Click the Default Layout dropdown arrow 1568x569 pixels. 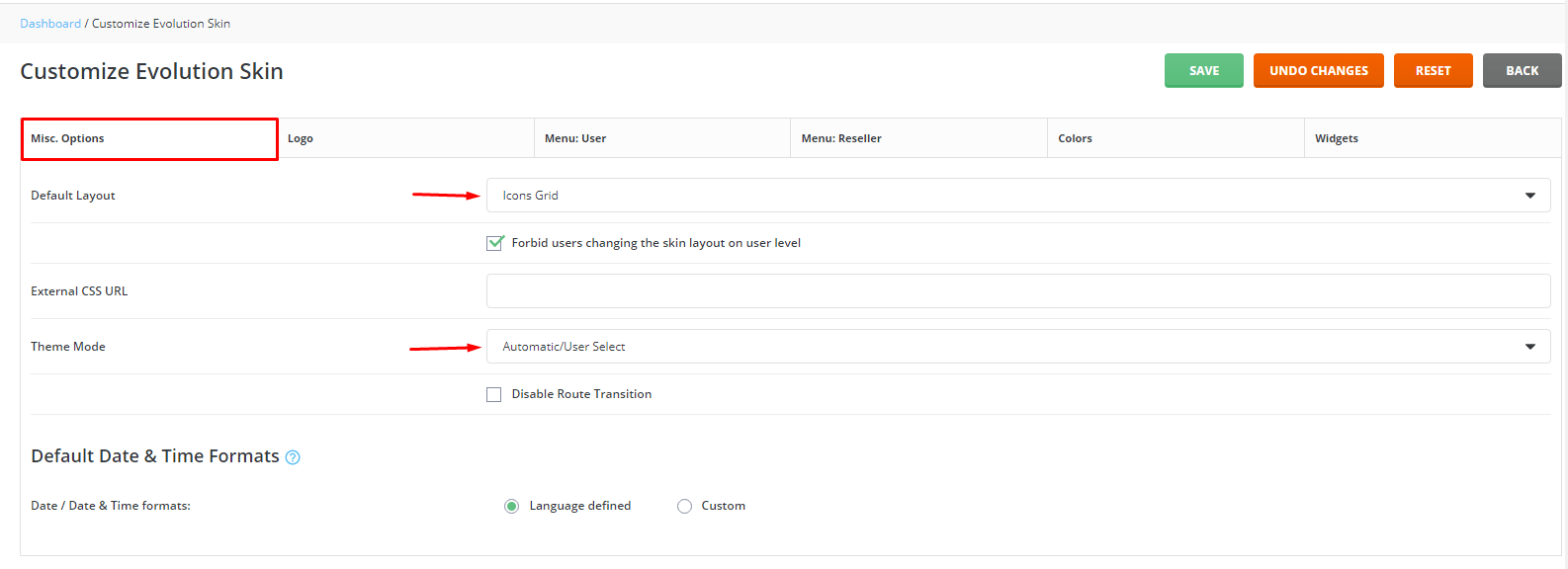coord(1529,196)
